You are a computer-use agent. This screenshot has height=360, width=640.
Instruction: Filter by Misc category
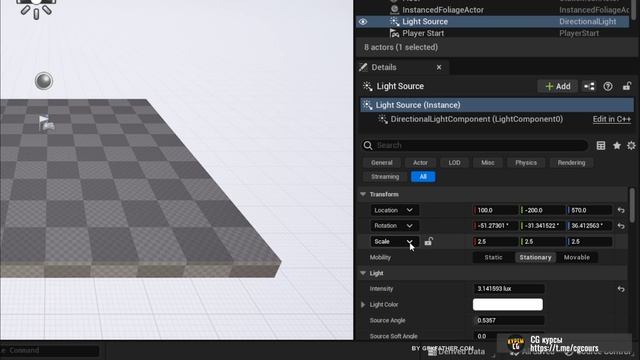(x=488, y=162)
